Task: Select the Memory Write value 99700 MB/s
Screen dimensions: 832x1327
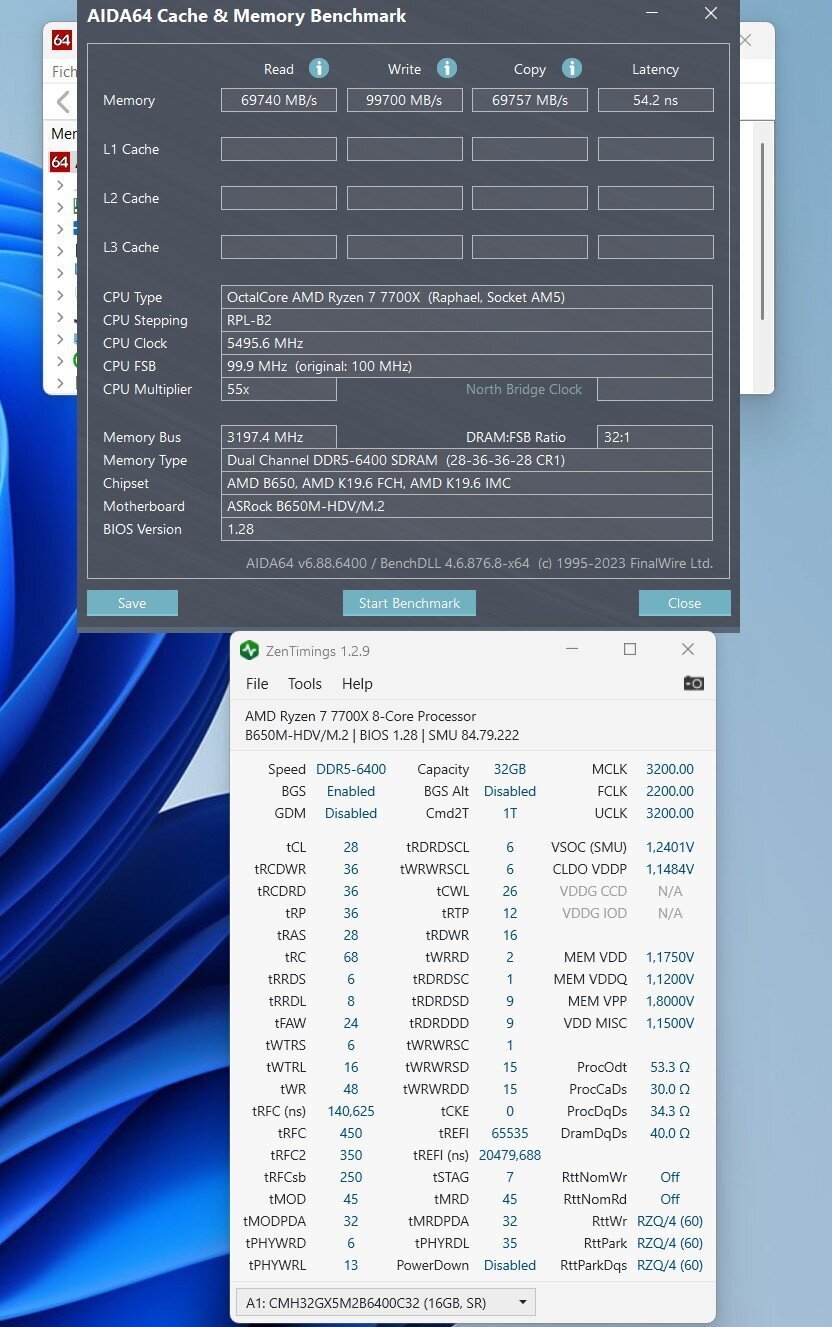Action: [405, 100]
